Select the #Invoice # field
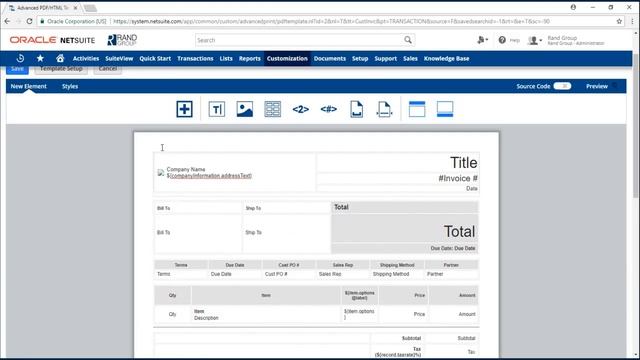This screenshot has height=360, width=640. click(x=458, y=178)
